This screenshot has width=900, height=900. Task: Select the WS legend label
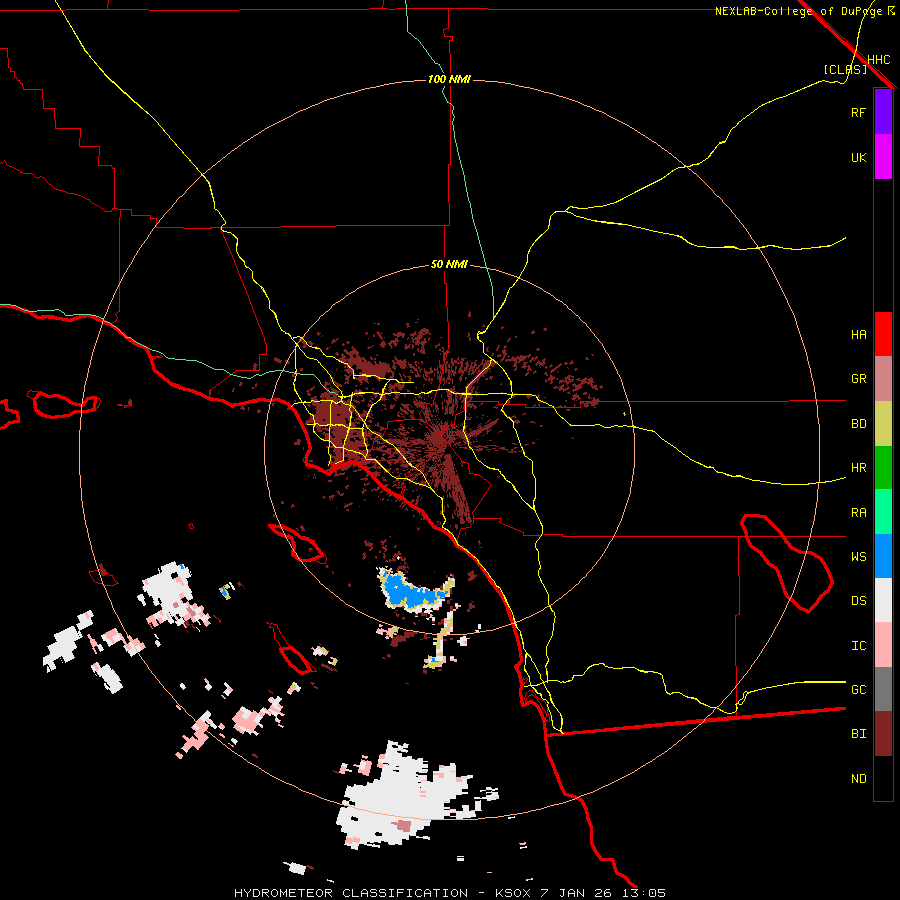858,556
